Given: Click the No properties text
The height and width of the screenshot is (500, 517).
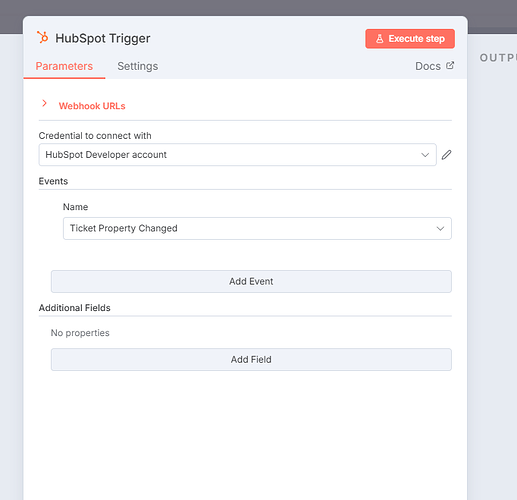Looking at the screenshot, I should point(80,333).
